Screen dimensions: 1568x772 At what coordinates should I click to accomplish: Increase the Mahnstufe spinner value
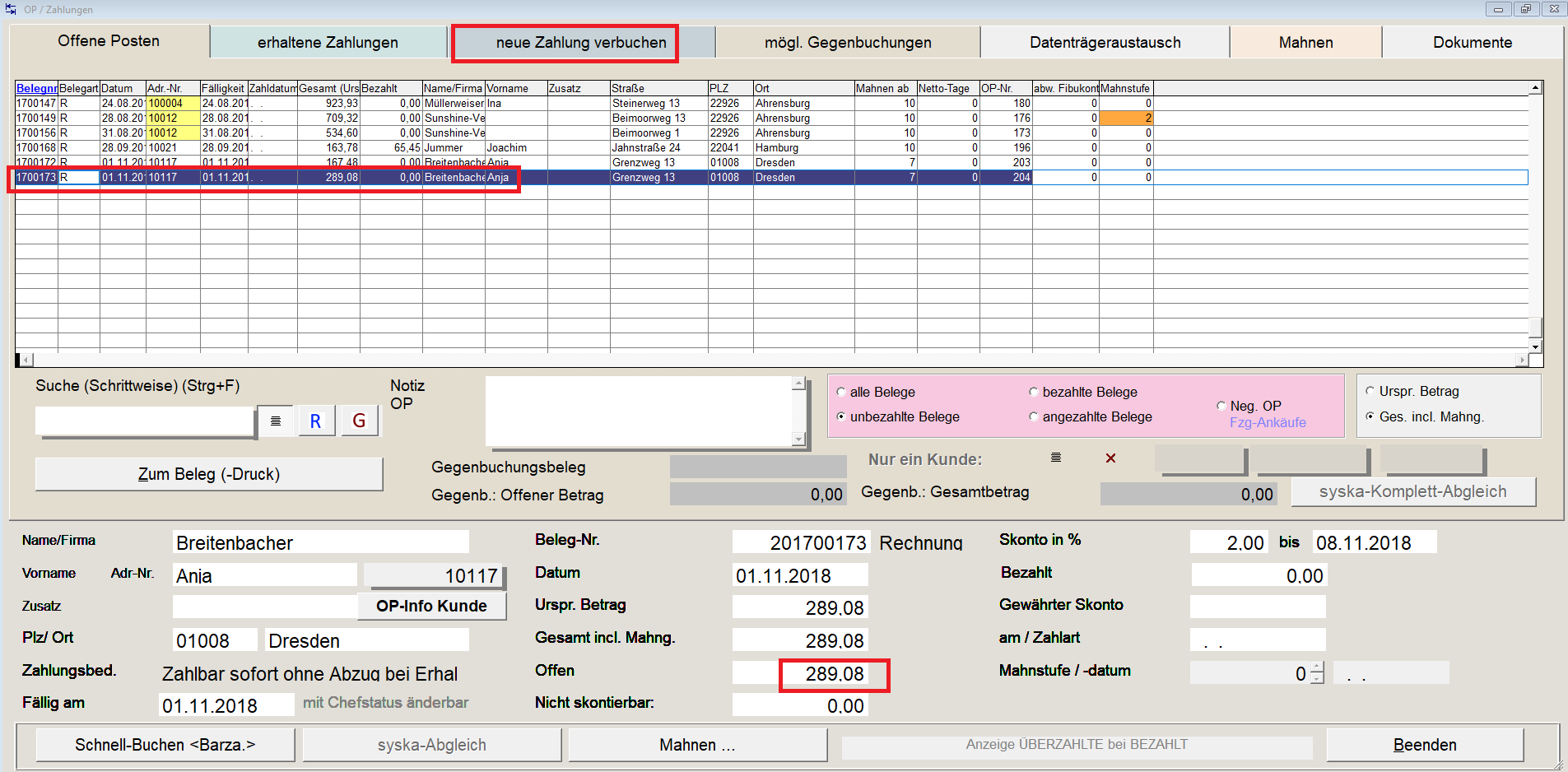point(1316,667)
